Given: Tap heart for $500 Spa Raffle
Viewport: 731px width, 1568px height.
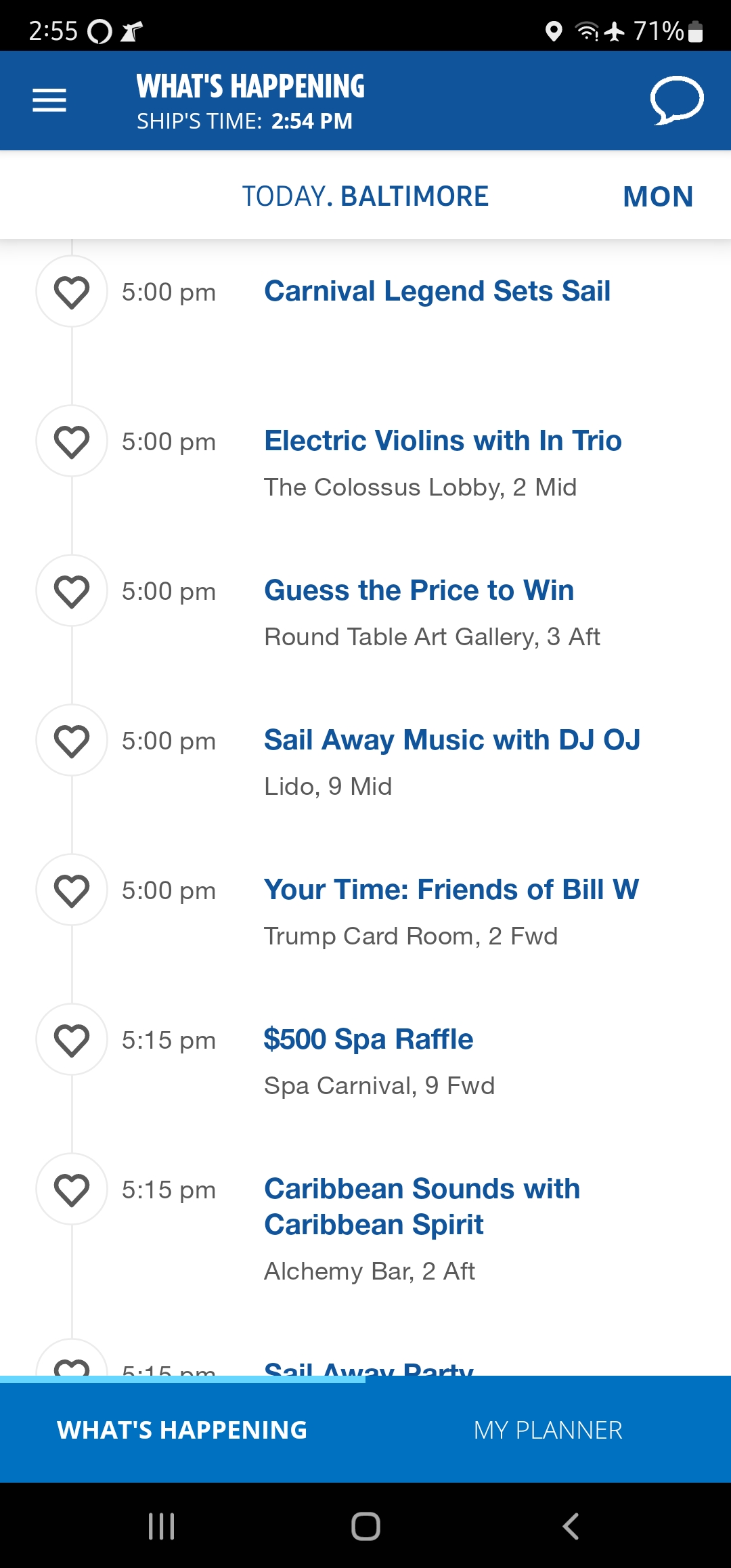Looking at the screenshot, I should pyautogui.click(x=72, y=1040).
